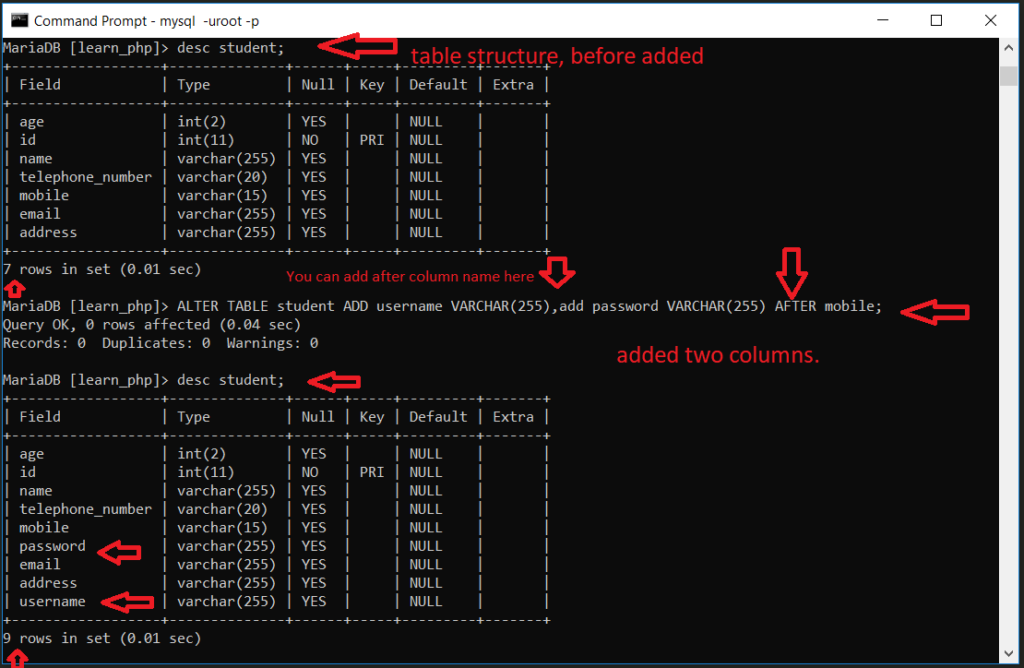The height and width of the screenshot is (668, 1024).
Task: Close the Command Prompt window
Action: 990,20
